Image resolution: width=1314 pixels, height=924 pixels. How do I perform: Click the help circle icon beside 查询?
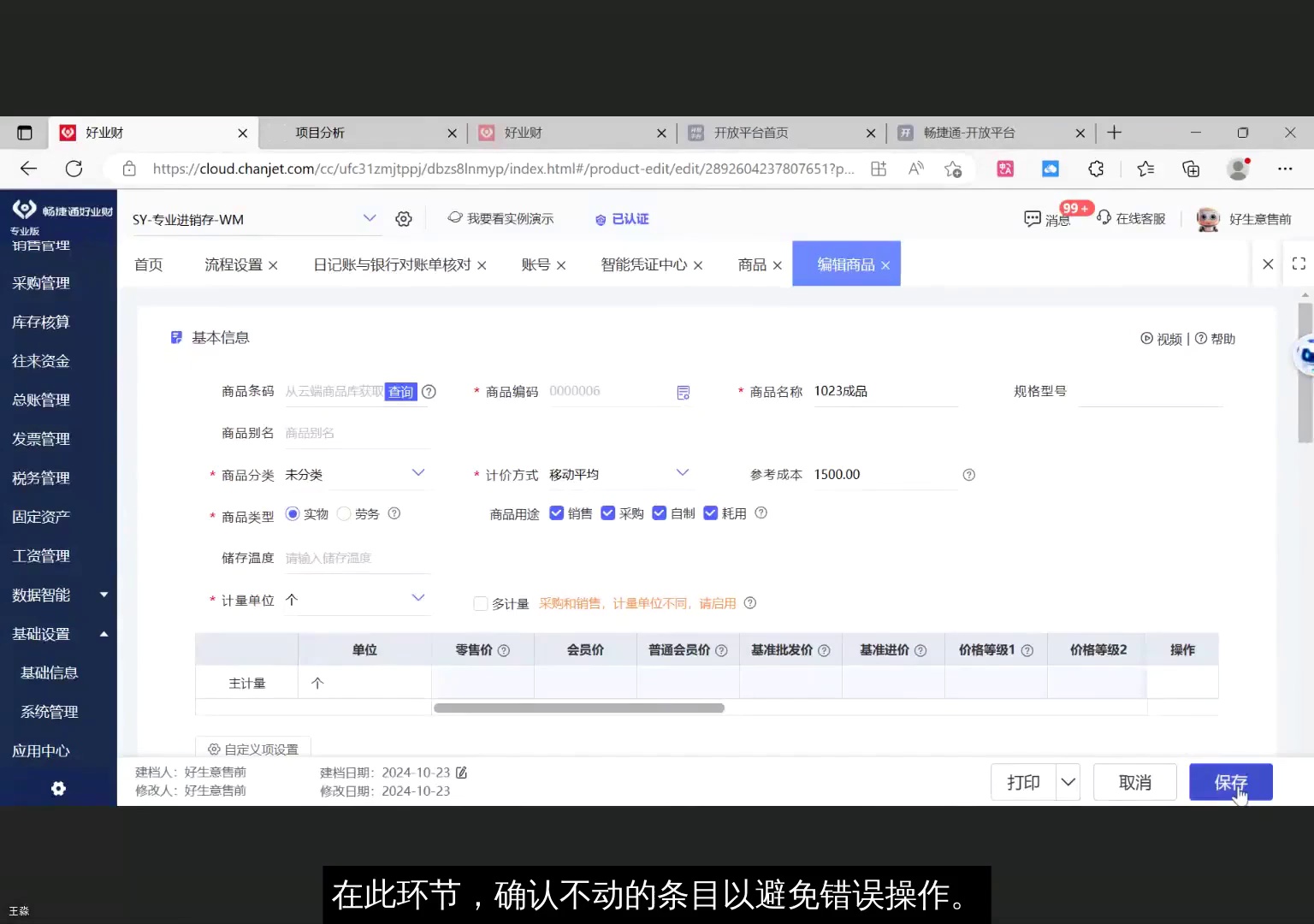point(429,391)
